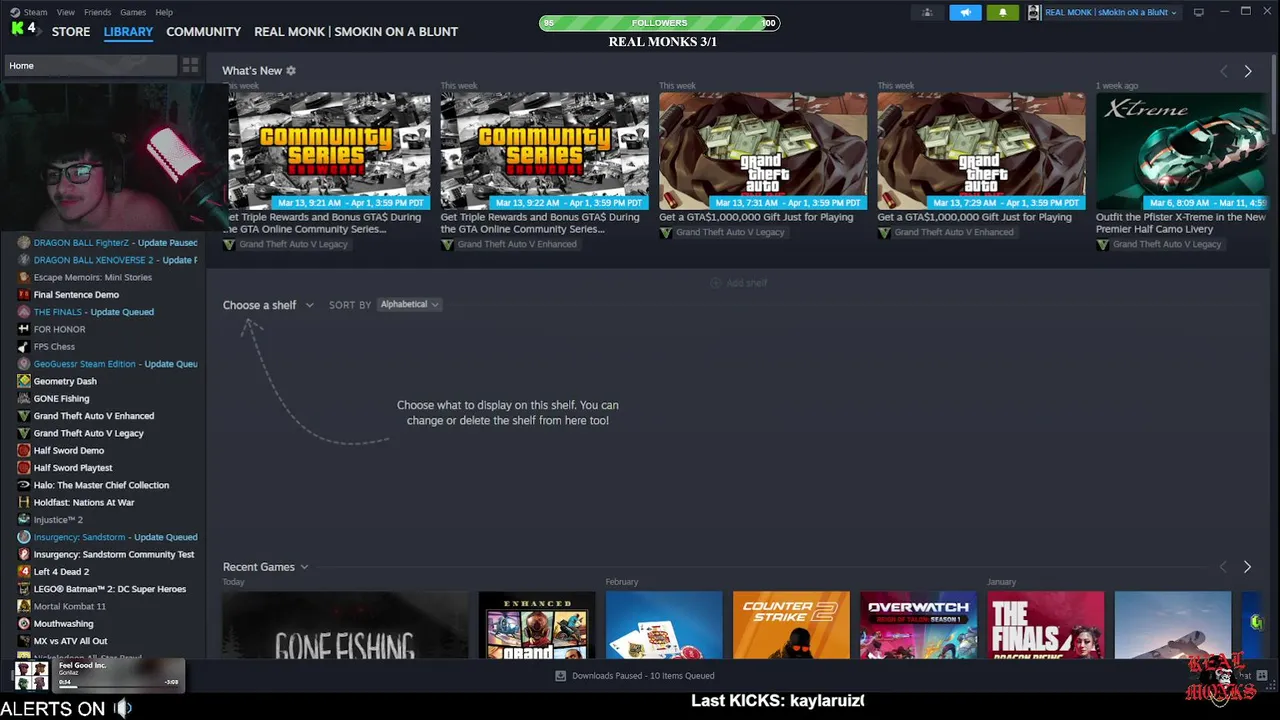
Task: Click Add shelf button
Action: coord(739,283)
